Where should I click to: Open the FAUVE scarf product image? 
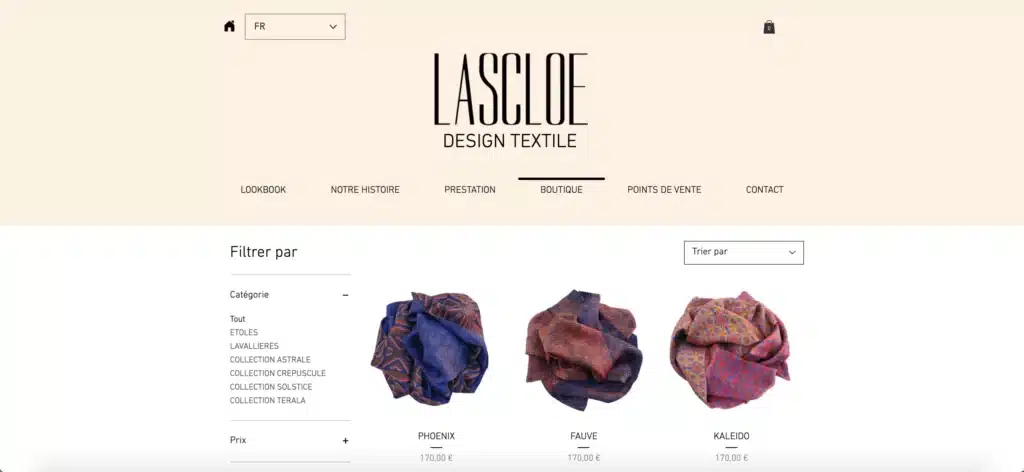(x=584, y=350)
